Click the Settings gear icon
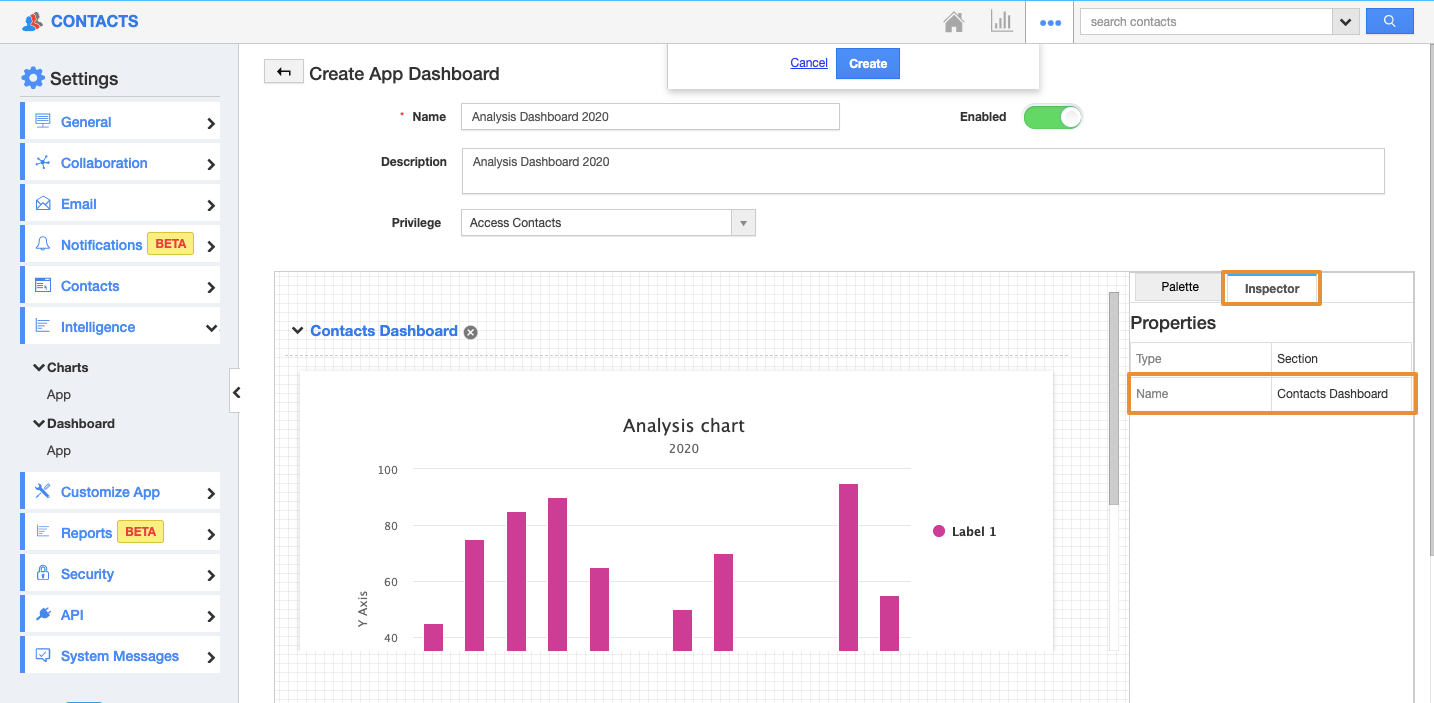Screen dimensions: 1434x703 [33, 78]
